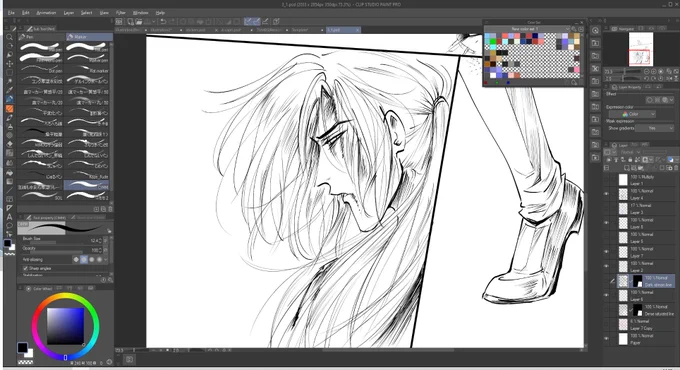Delete sub tool with Sub Tool trash icon
Viewport: 680px width, 370px height.
[110, 209]
